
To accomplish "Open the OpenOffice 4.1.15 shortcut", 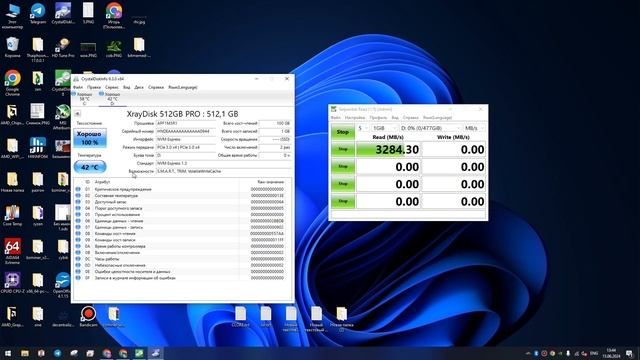I will click(63, 285).
